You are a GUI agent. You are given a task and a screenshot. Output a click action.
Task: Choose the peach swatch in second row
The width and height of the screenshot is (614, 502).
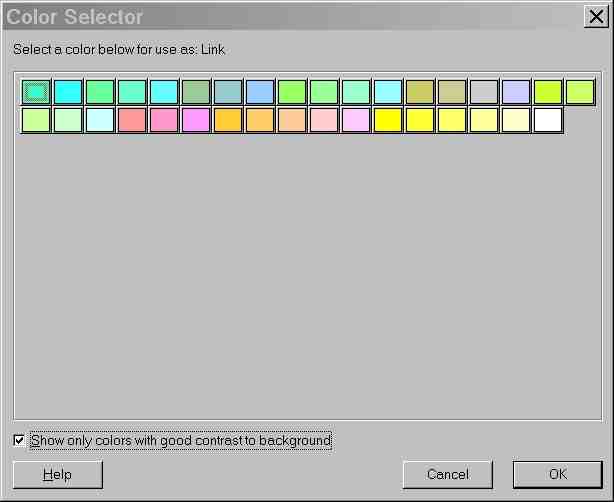point(292,120)
